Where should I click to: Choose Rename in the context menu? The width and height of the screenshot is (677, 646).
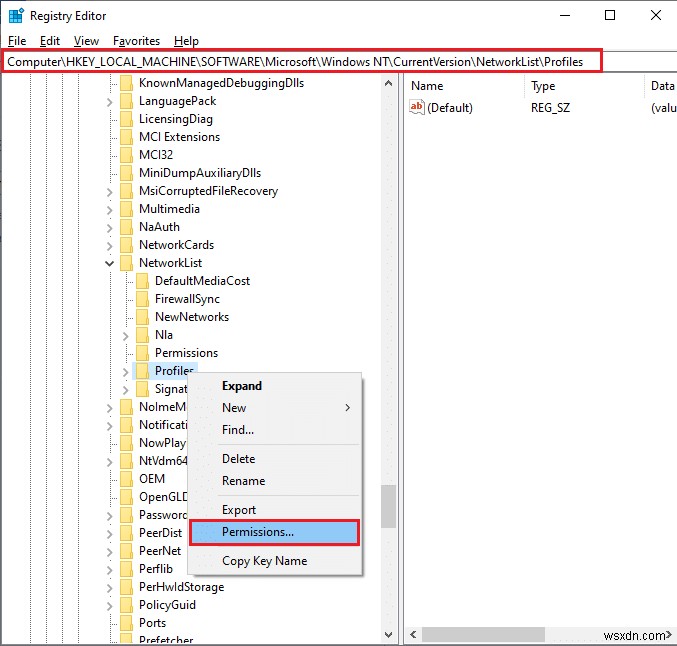(275, 481)
